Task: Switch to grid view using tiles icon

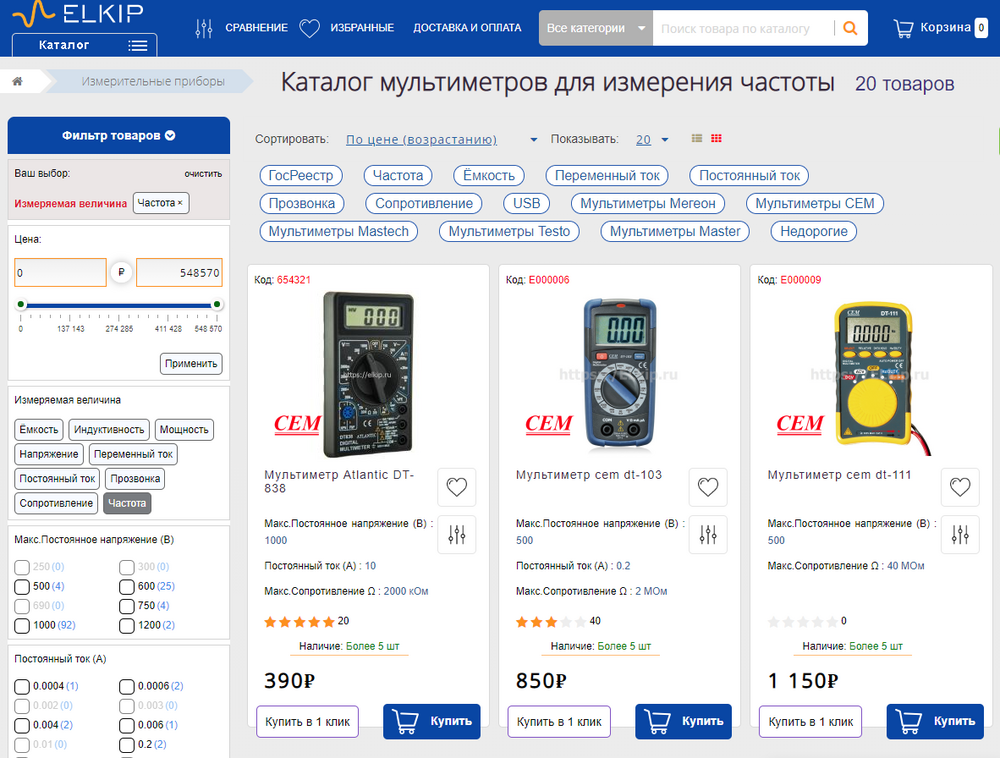Action: point(715,138)
